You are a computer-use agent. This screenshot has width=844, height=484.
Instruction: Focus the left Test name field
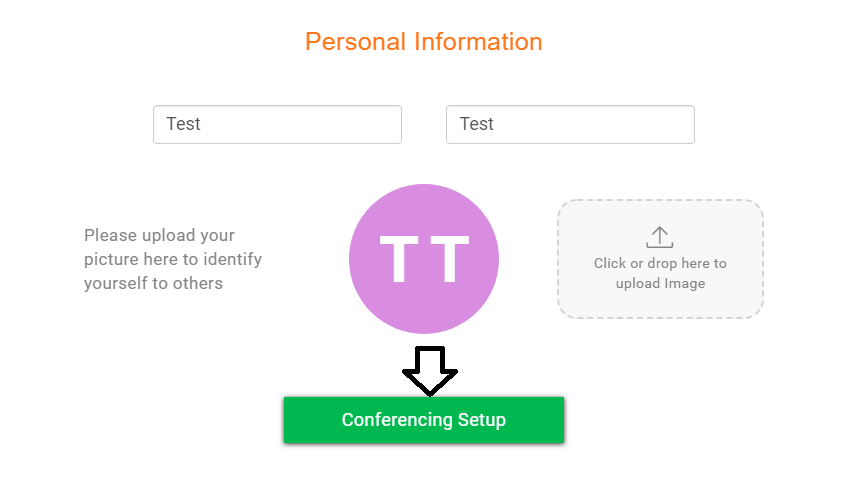pyautogui.click(x=277, y=125)
